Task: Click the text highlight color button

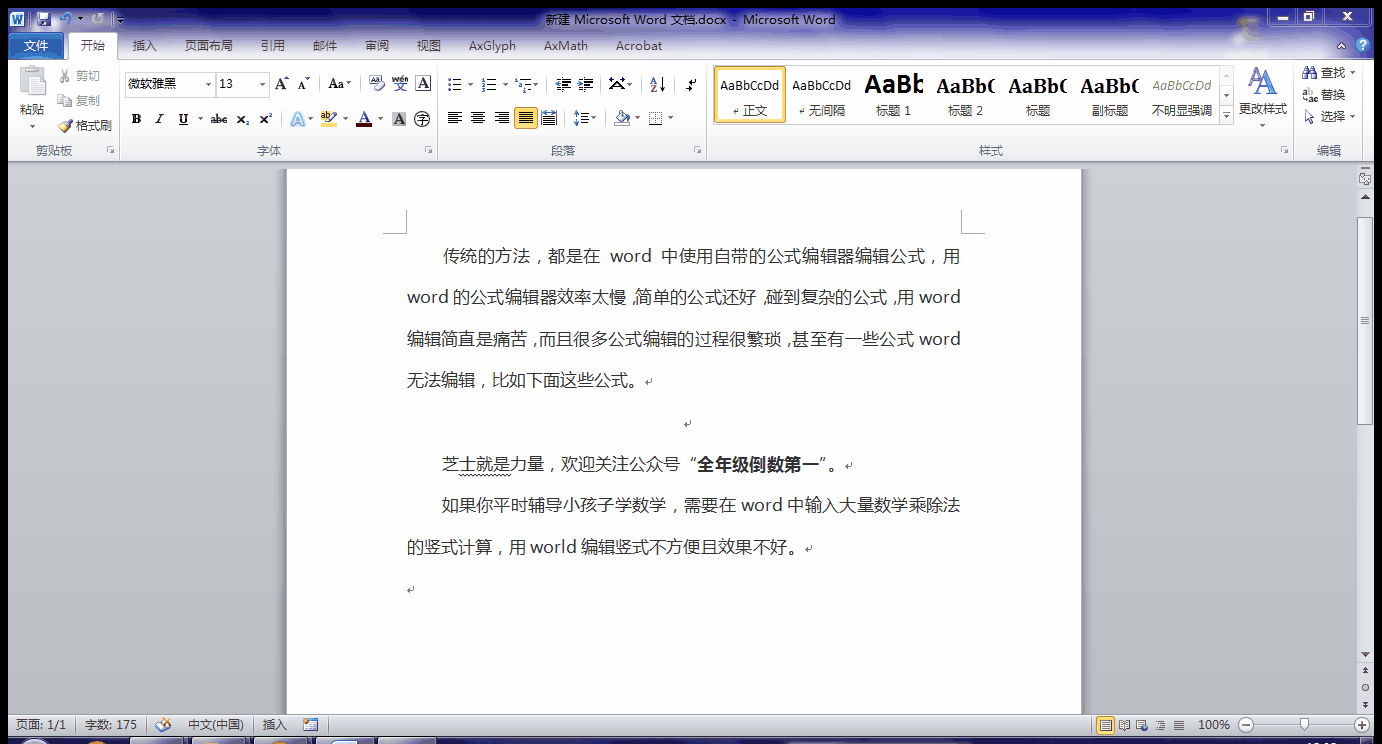Action: (329, 119)
